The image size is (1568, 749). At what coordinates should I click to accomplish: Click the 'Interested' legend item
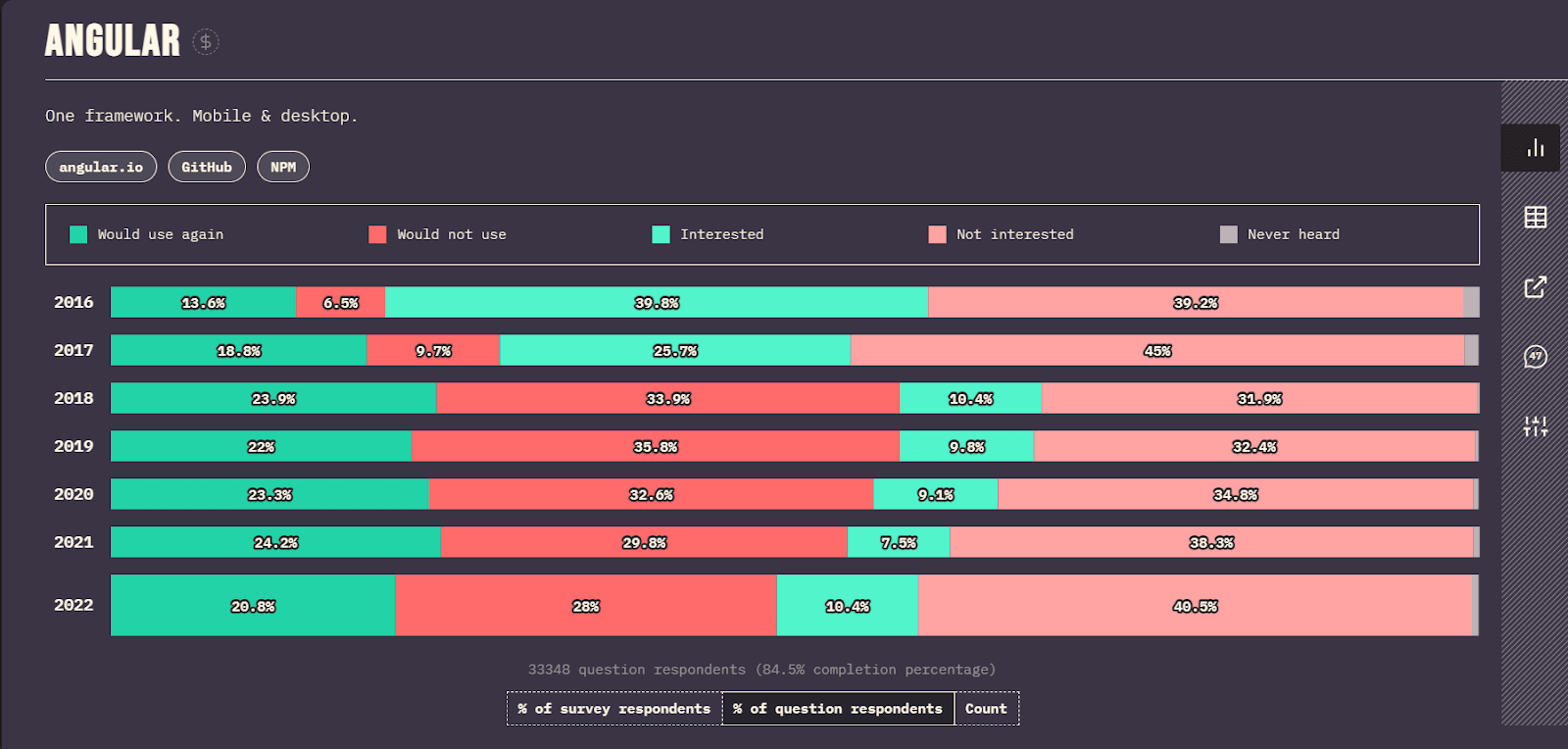[708, 234]
